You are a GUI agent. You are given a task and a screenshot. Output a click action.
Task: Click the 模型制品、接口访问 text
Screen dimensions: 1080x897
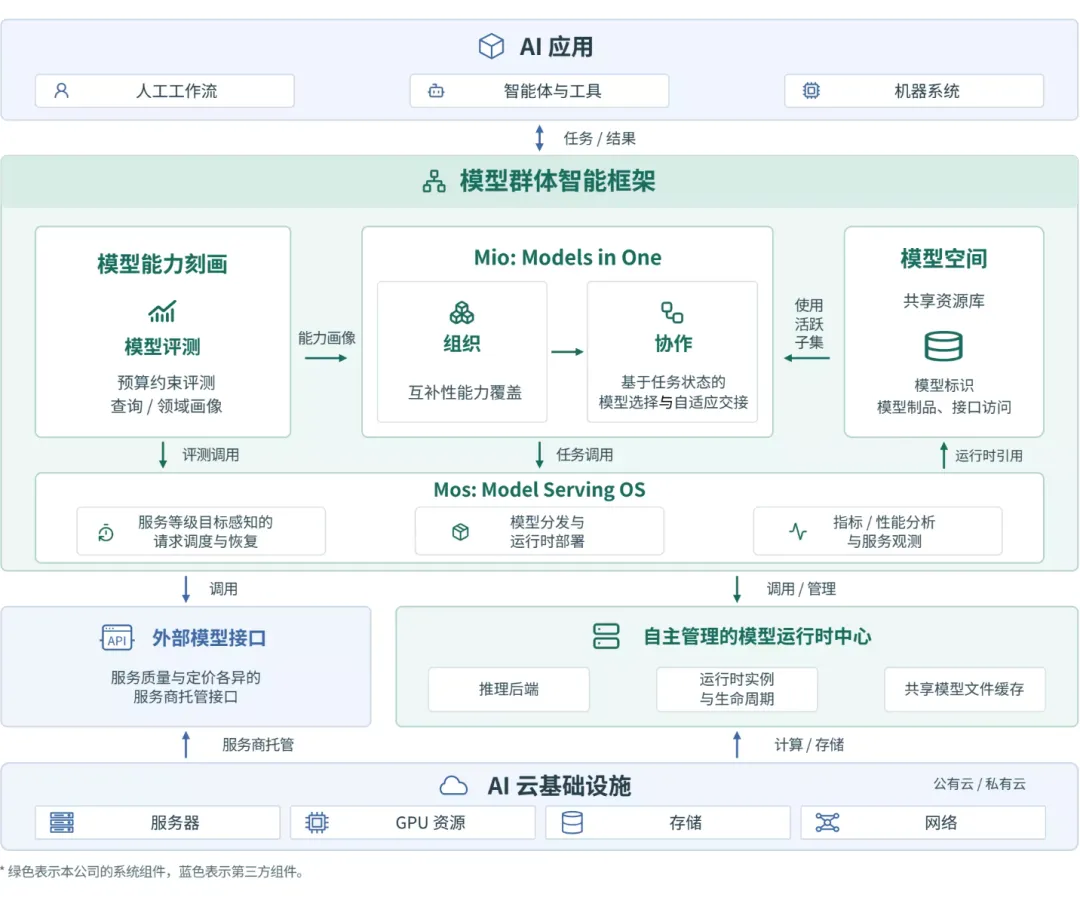point(944,407)
